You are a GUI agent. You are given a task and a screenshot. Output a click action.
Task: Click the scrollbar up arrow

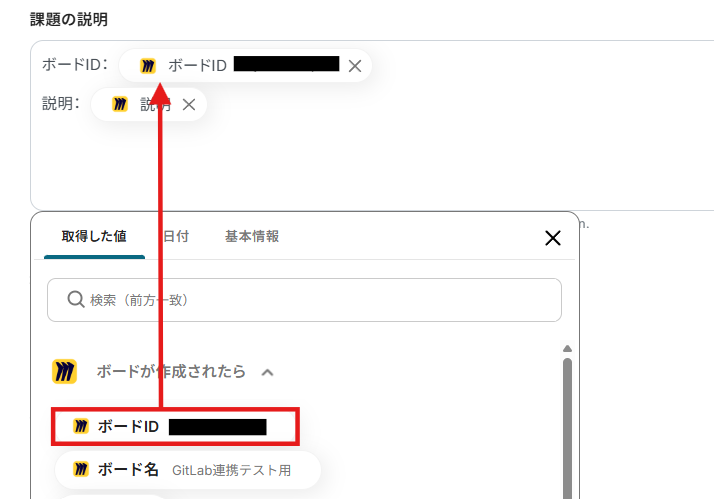[567, 349]
